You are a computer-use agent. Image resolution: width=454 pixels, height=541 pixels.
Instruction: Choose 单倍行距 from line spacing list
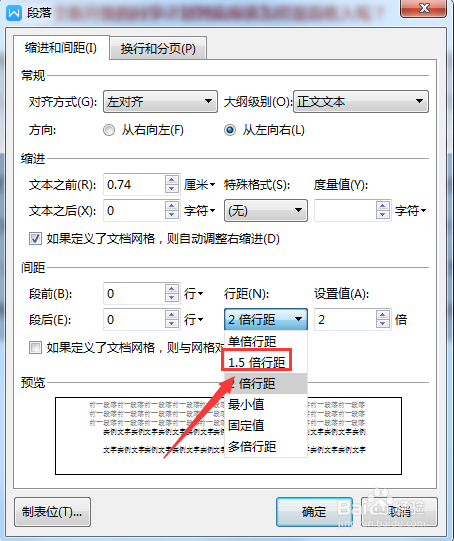[266, 342]
